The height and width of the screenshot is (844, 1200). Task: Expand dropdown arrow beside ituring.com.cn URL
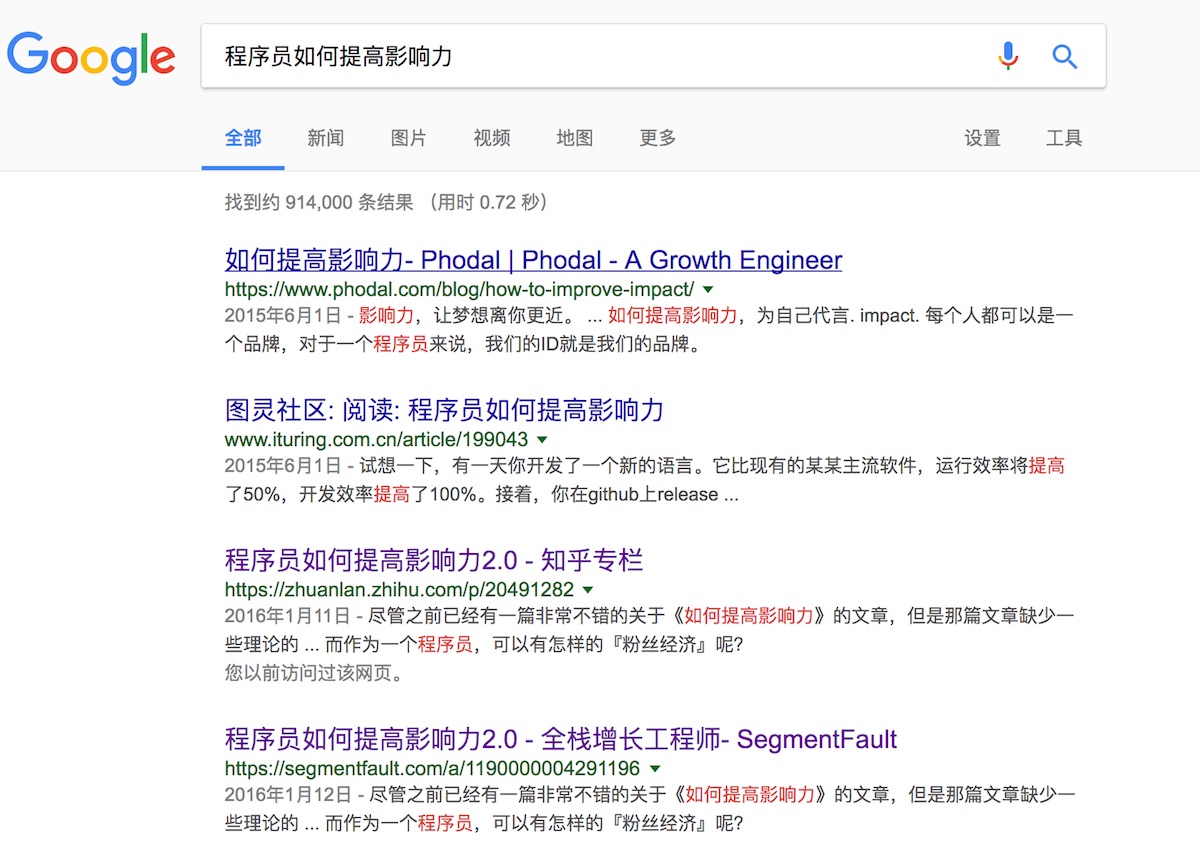[542, 440]
